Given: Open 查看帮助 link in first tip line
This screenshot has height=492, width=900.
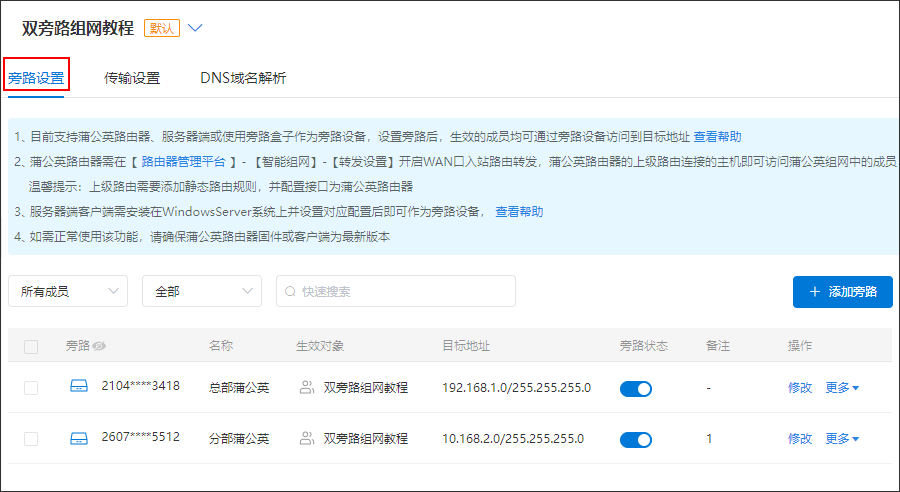Looking at the screenshot, I should point(717,137).
